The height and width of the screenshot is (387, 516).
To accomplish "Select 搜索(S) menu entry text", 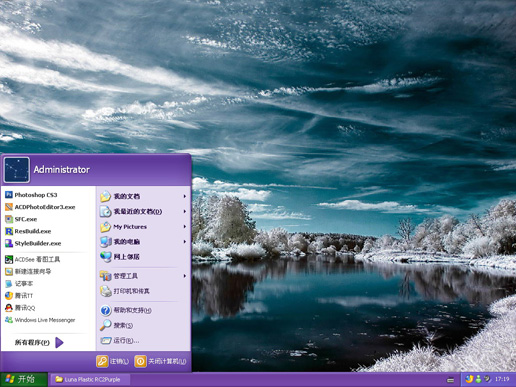I will (123, 325).
